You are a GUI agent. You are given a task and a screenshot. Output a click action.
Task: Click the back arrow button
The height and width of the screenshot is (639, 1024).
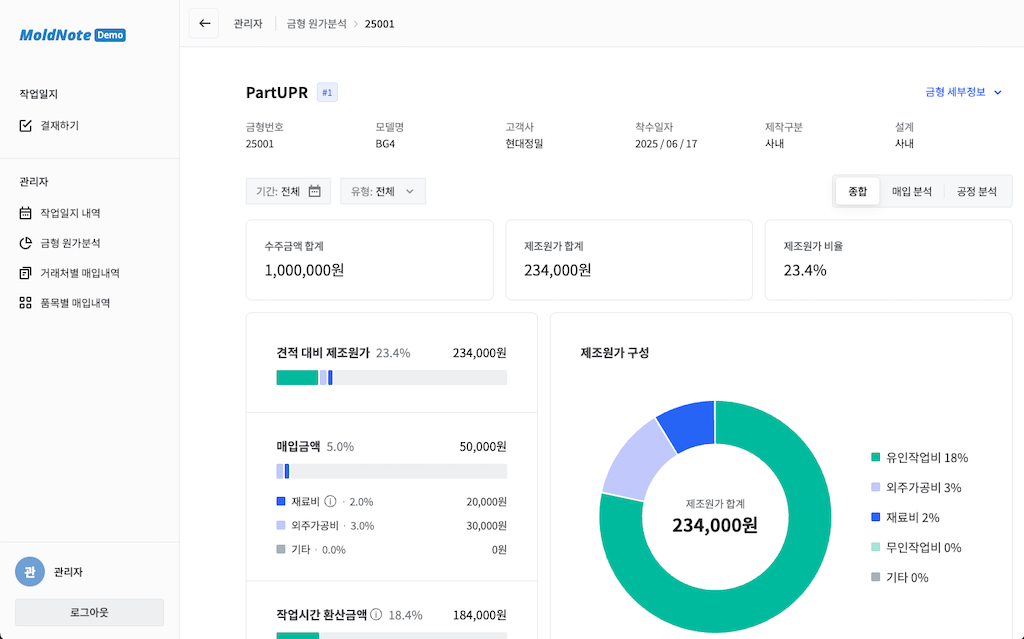[205, 23]
